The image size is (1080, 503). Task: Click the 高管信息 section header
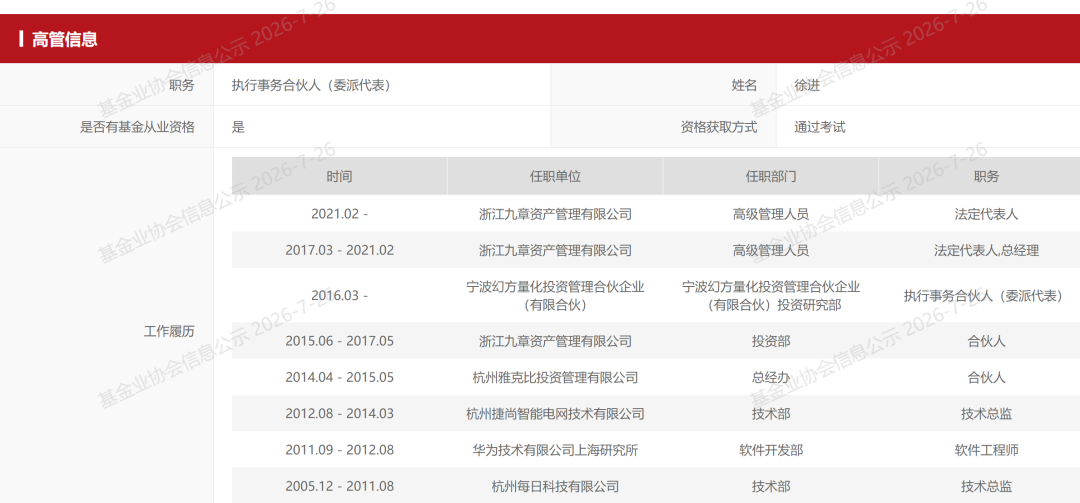65,39
